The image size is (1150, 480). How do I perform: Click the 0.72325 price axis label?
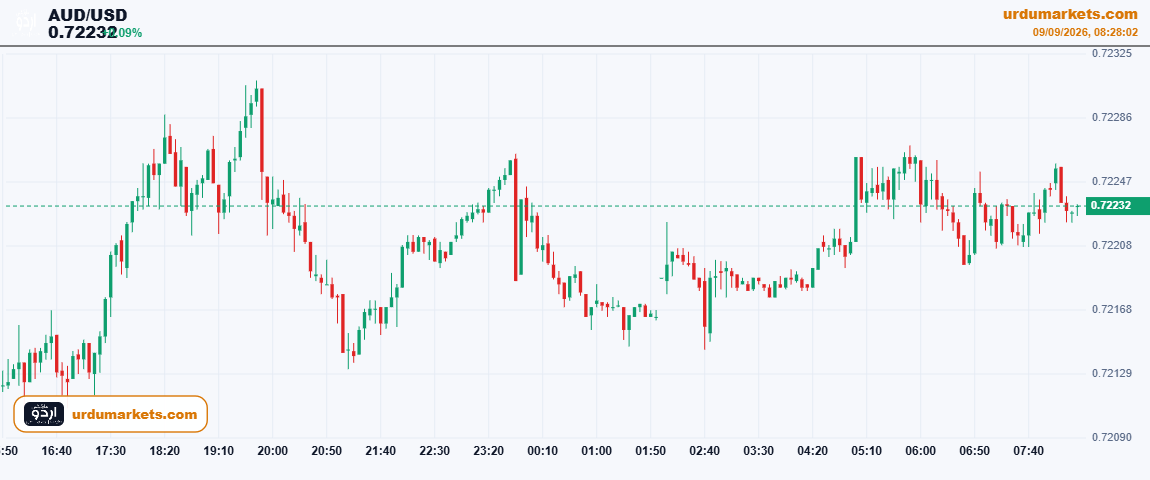[1110, 54]
